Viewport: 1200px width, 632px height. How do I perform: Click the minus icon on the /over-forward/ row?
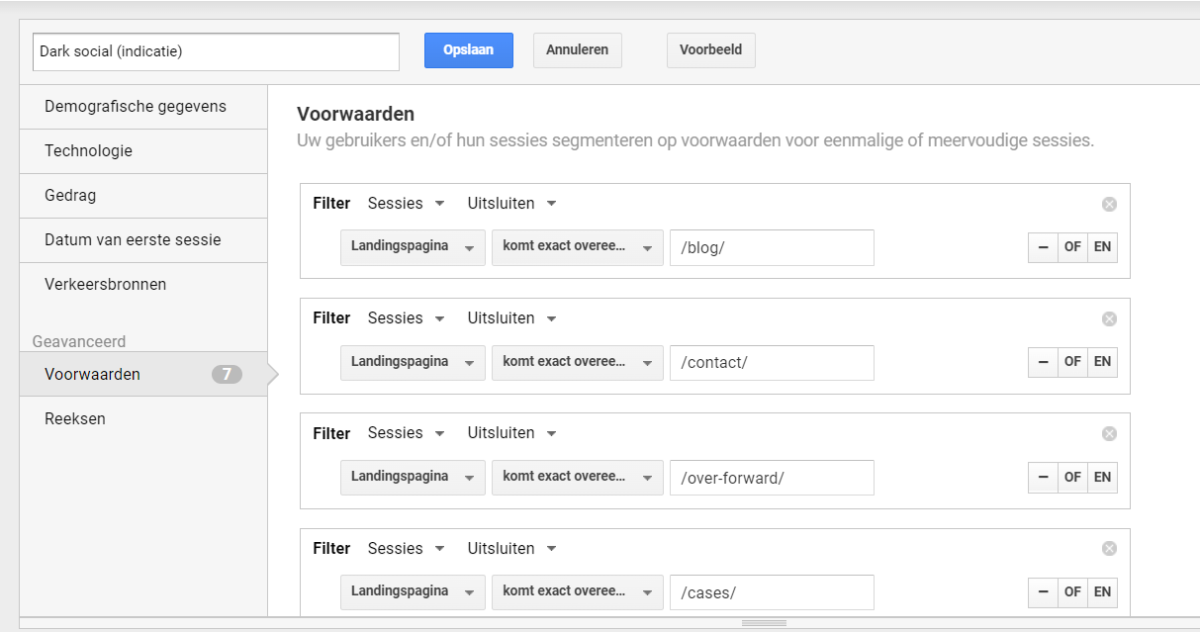pyautogui.click(x=1043, y=477)
